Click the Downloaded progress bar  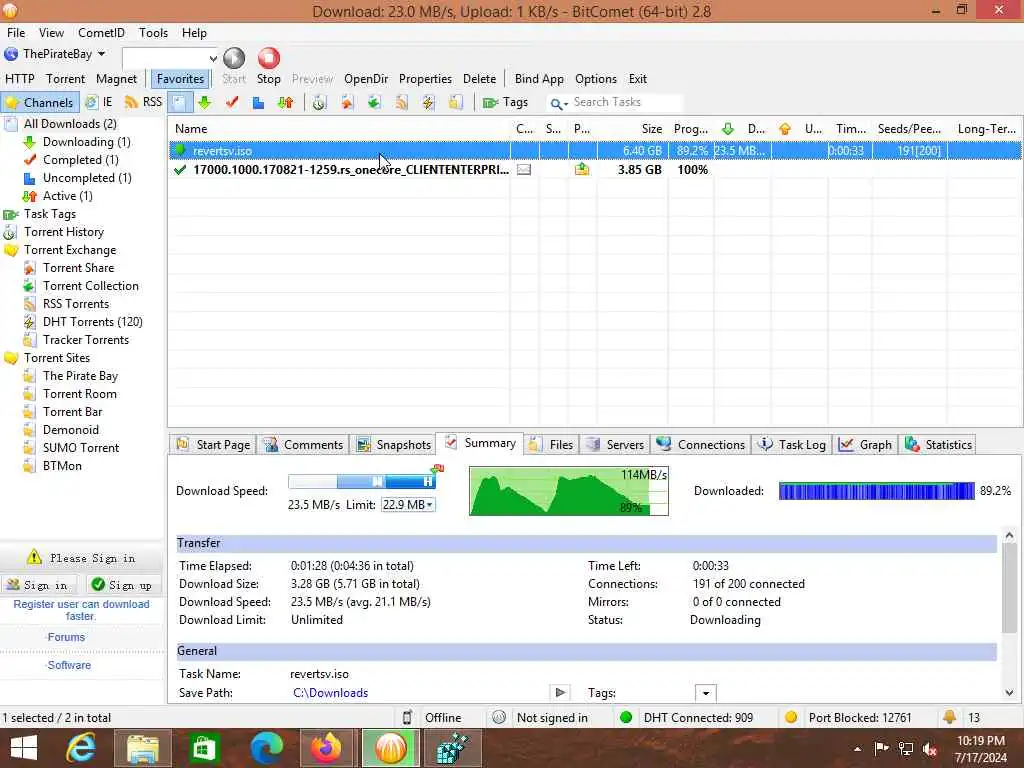click(876, 491)
